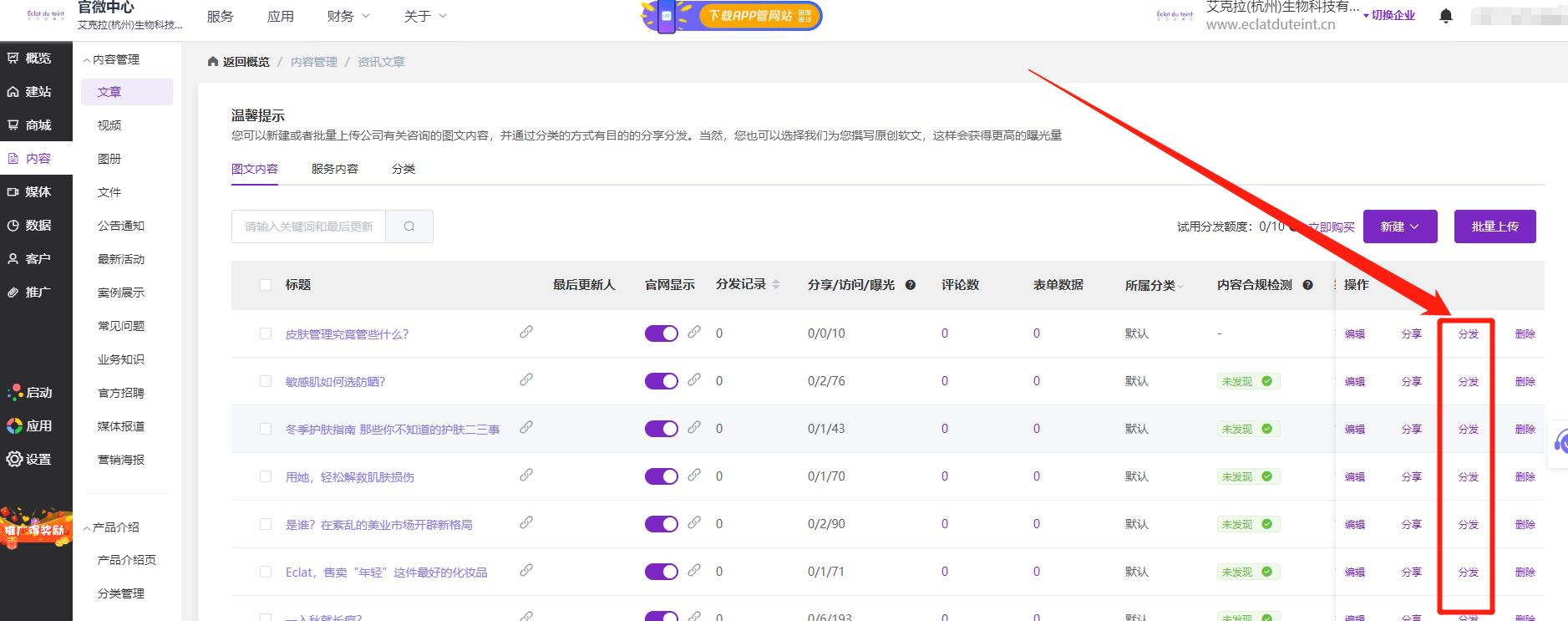Image resolution: width=1568 pixels, height=621 pixels.
Task: Toggle 官网显示 for 用她，轻松解救肌肤损伤
Action: pyautogui.click(x=661, y=476)
